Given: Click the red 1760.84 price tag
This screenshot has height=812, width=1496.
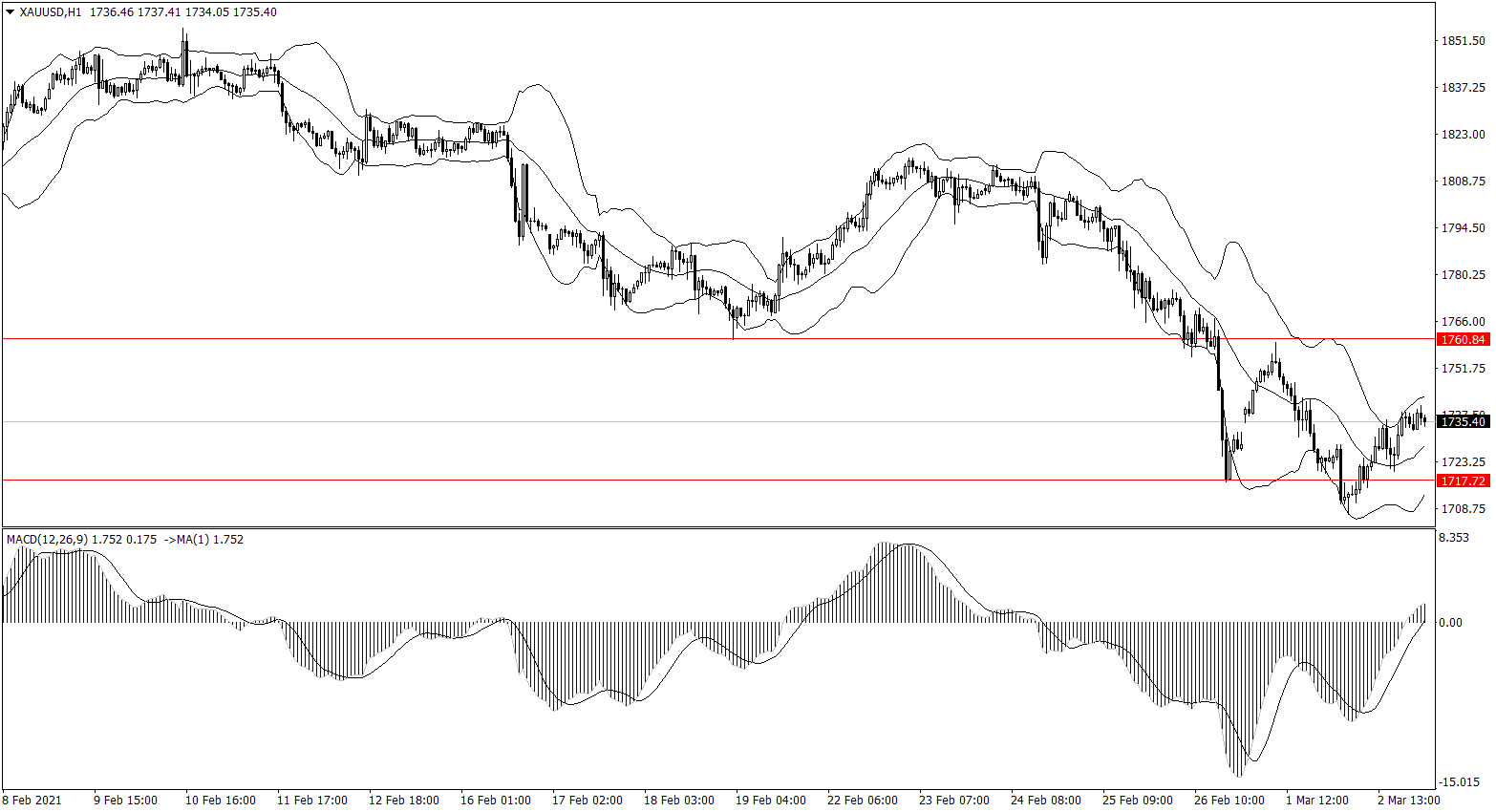Looking at the screenshot, I should click(1463, 339).
